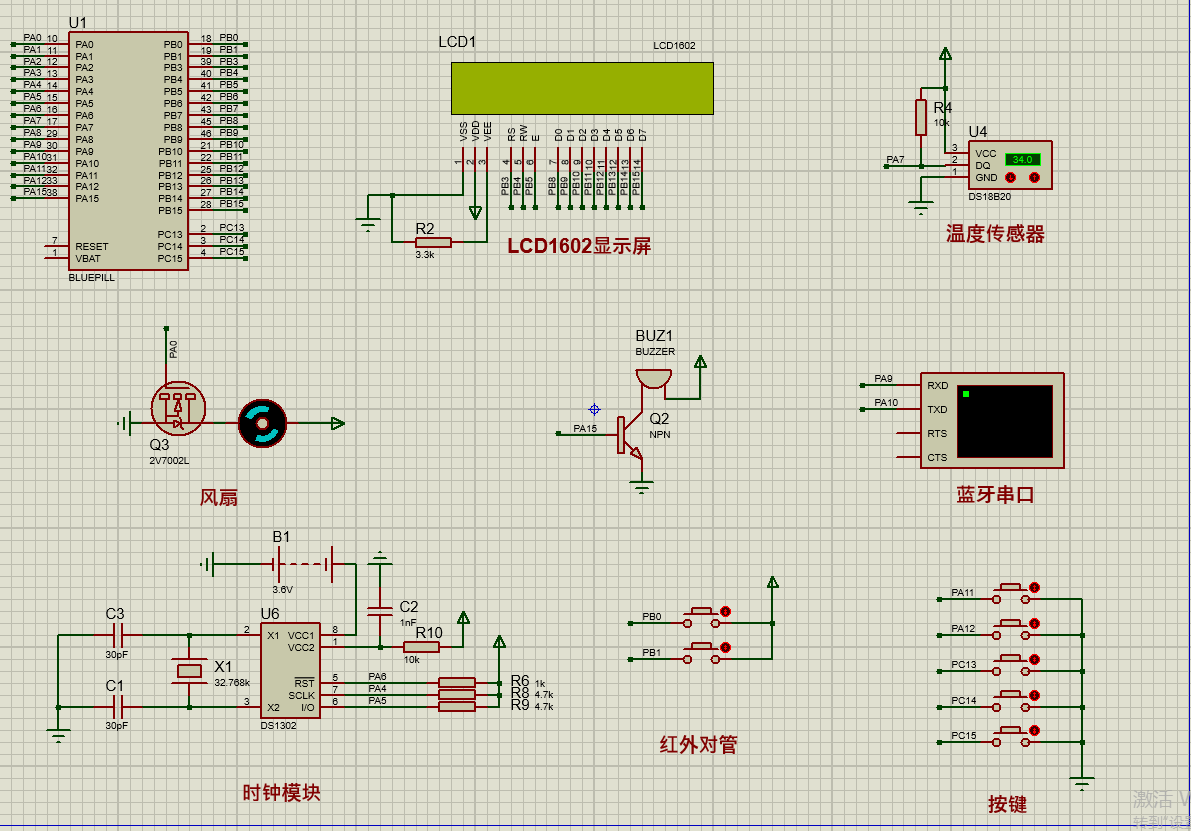Select the fan motor component
1191x831 pixels.
[x=262, y=423]
